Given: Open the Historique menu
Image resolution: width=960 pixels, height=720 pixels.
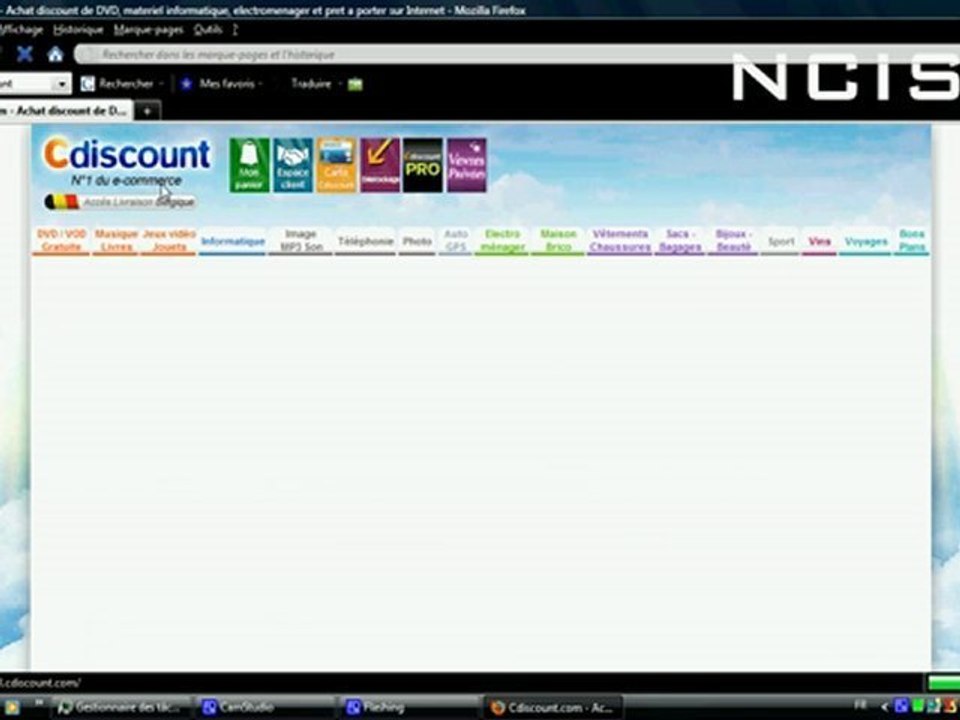Looking at the screenshot, I should coord(78,29).
